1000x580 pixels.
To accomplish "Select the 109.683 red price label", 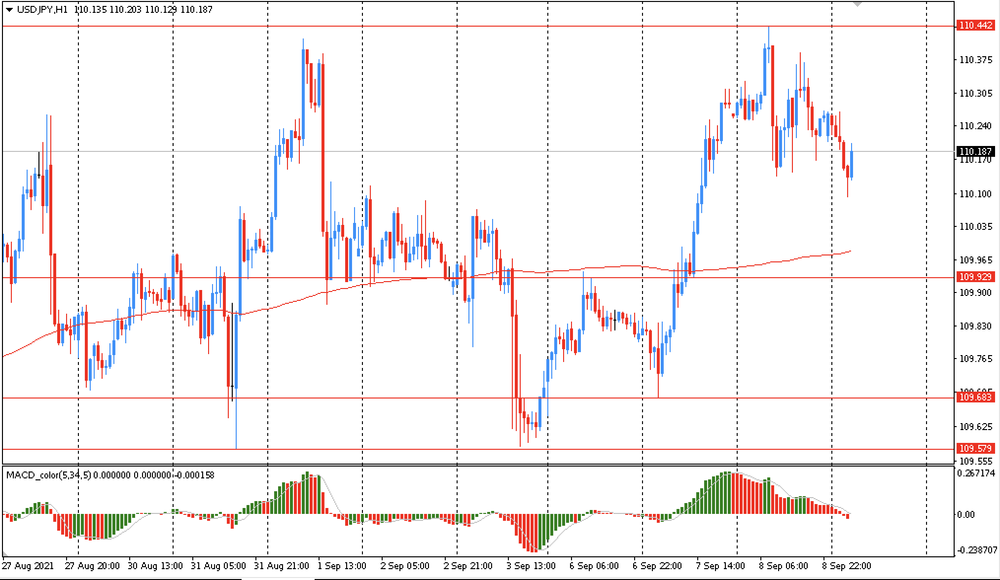I will coord(975,397).
